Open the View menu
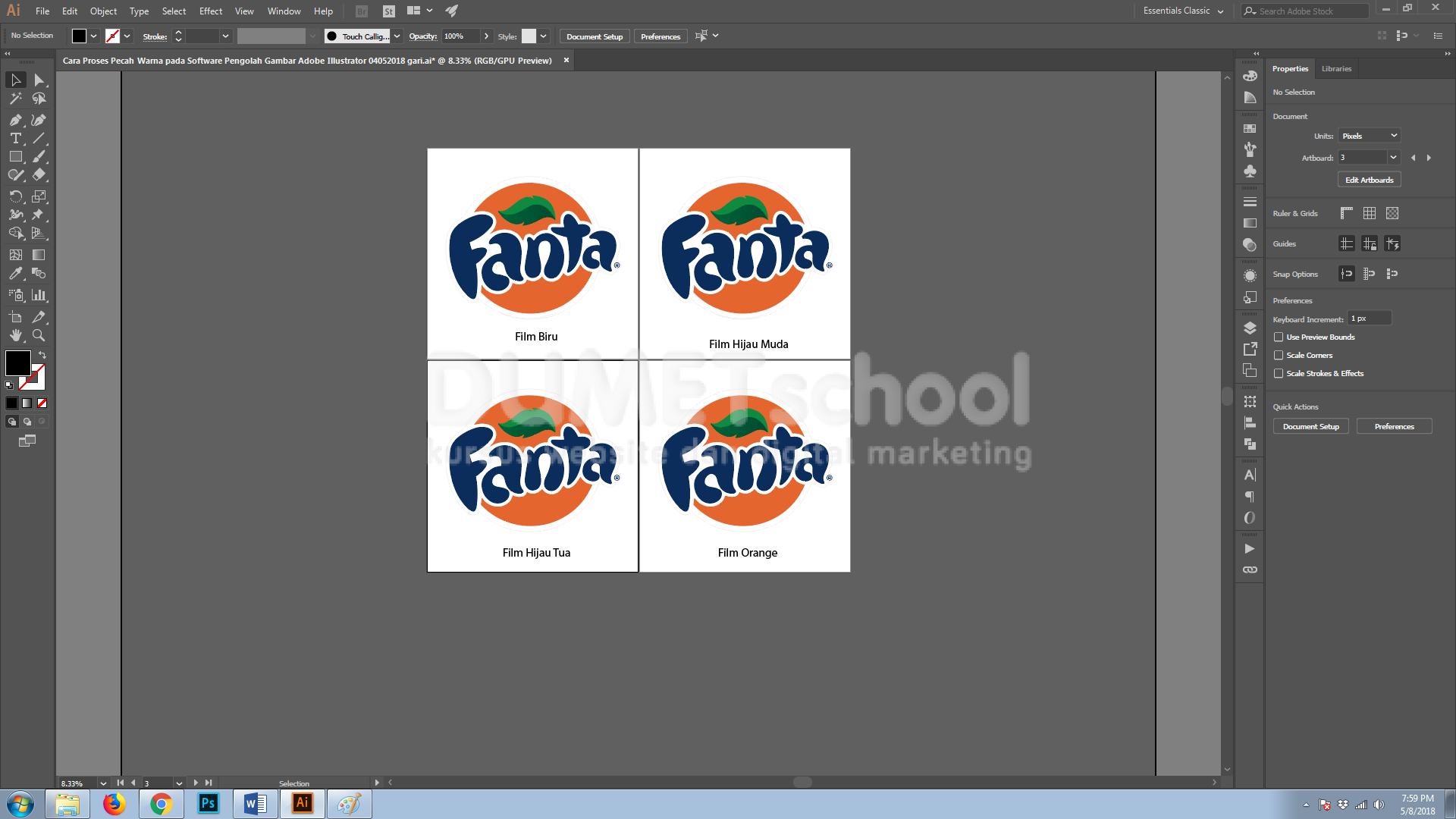 tap(244, 10)
